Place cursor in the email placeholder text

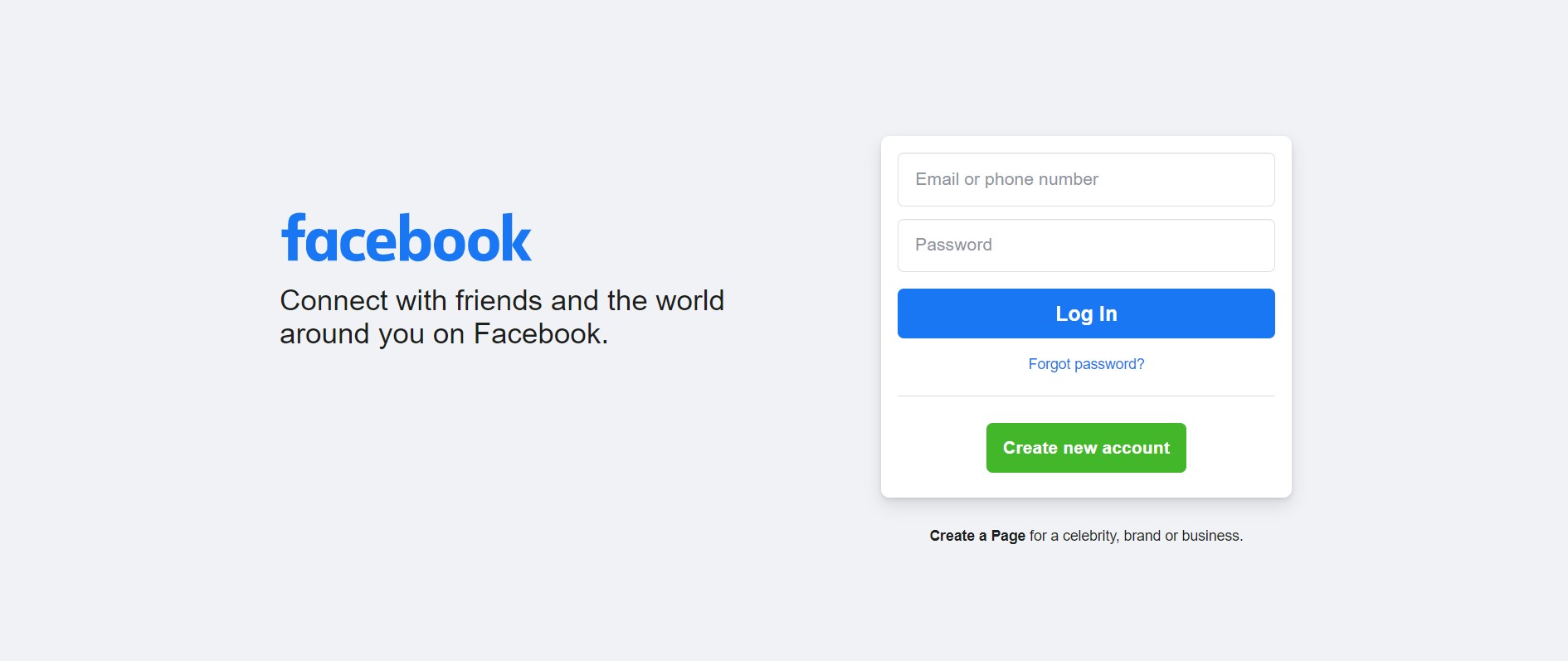point(1006,179)
